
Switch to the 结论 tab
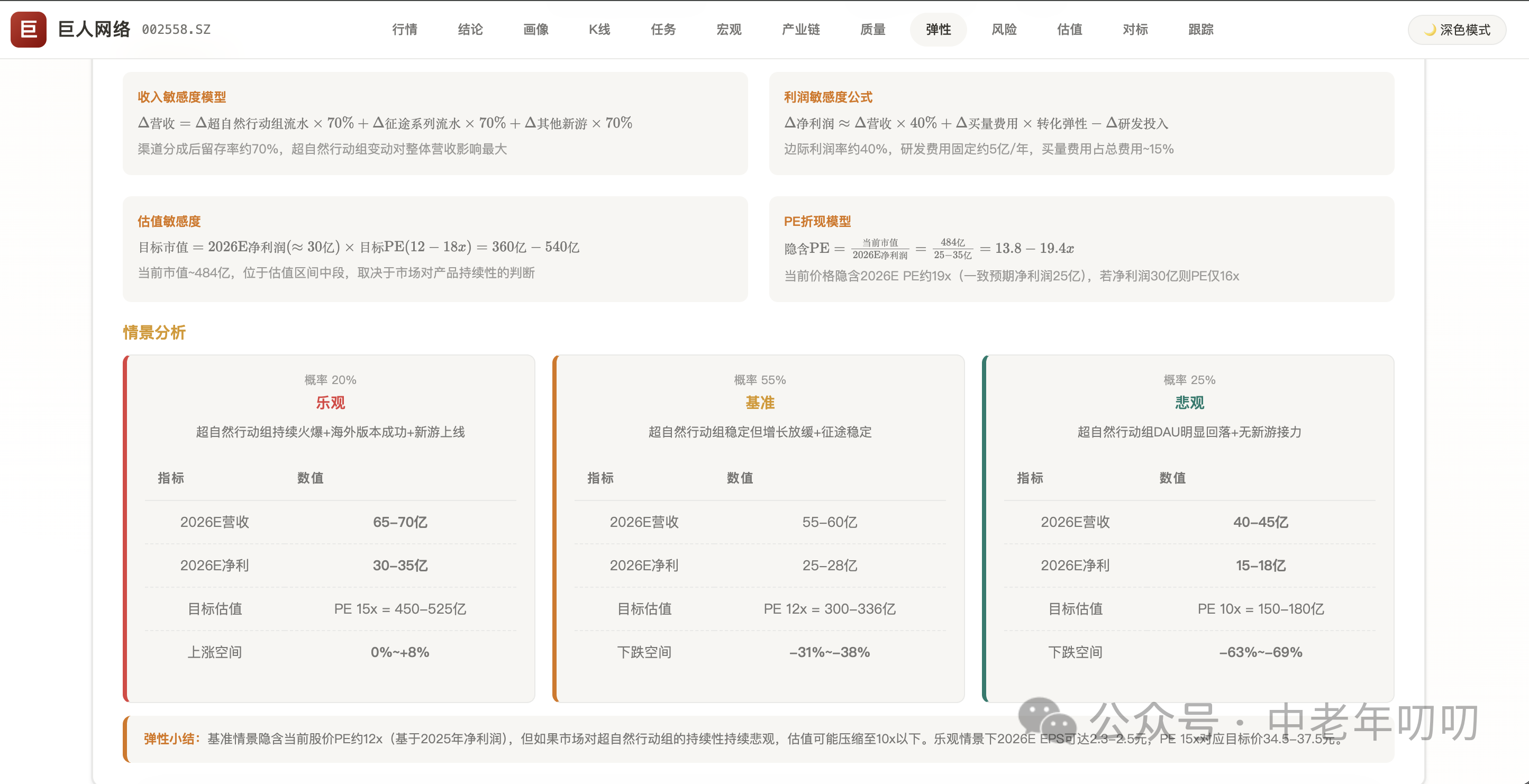[470, 29]
